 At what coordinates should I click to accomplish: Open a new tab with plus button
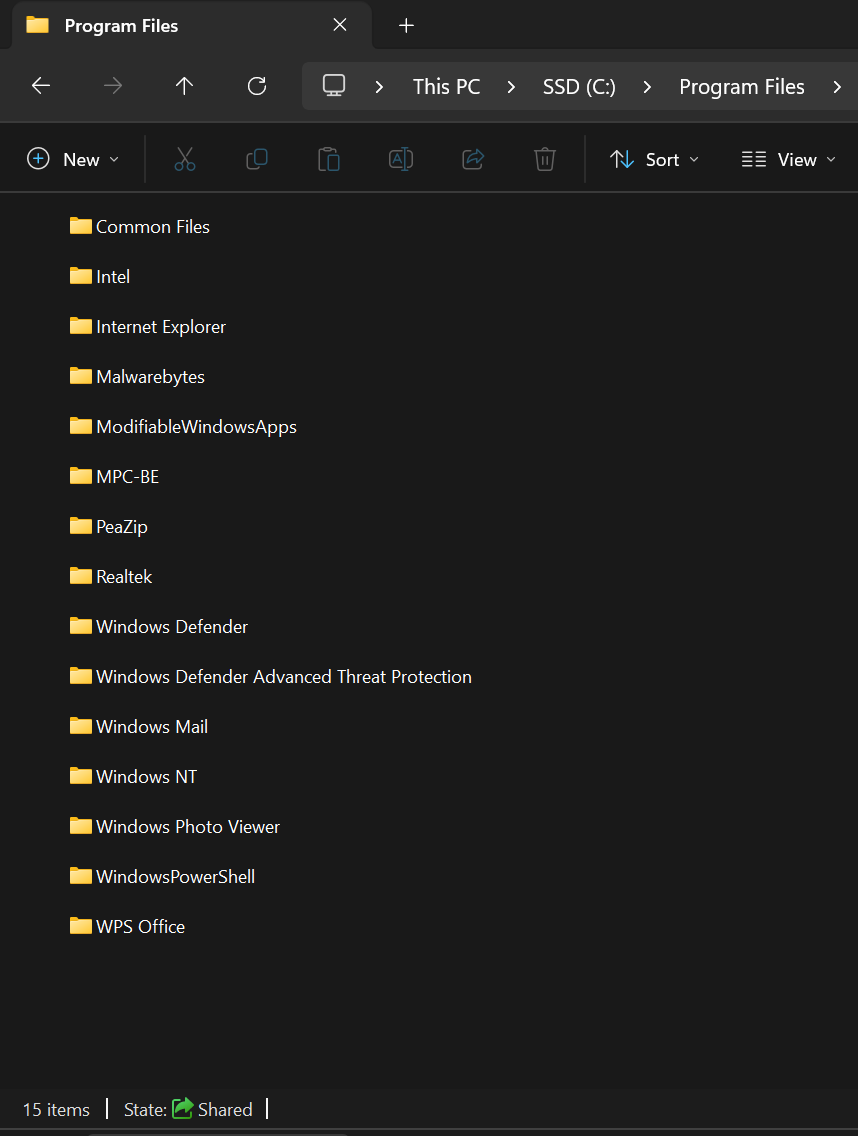[407, 25]
